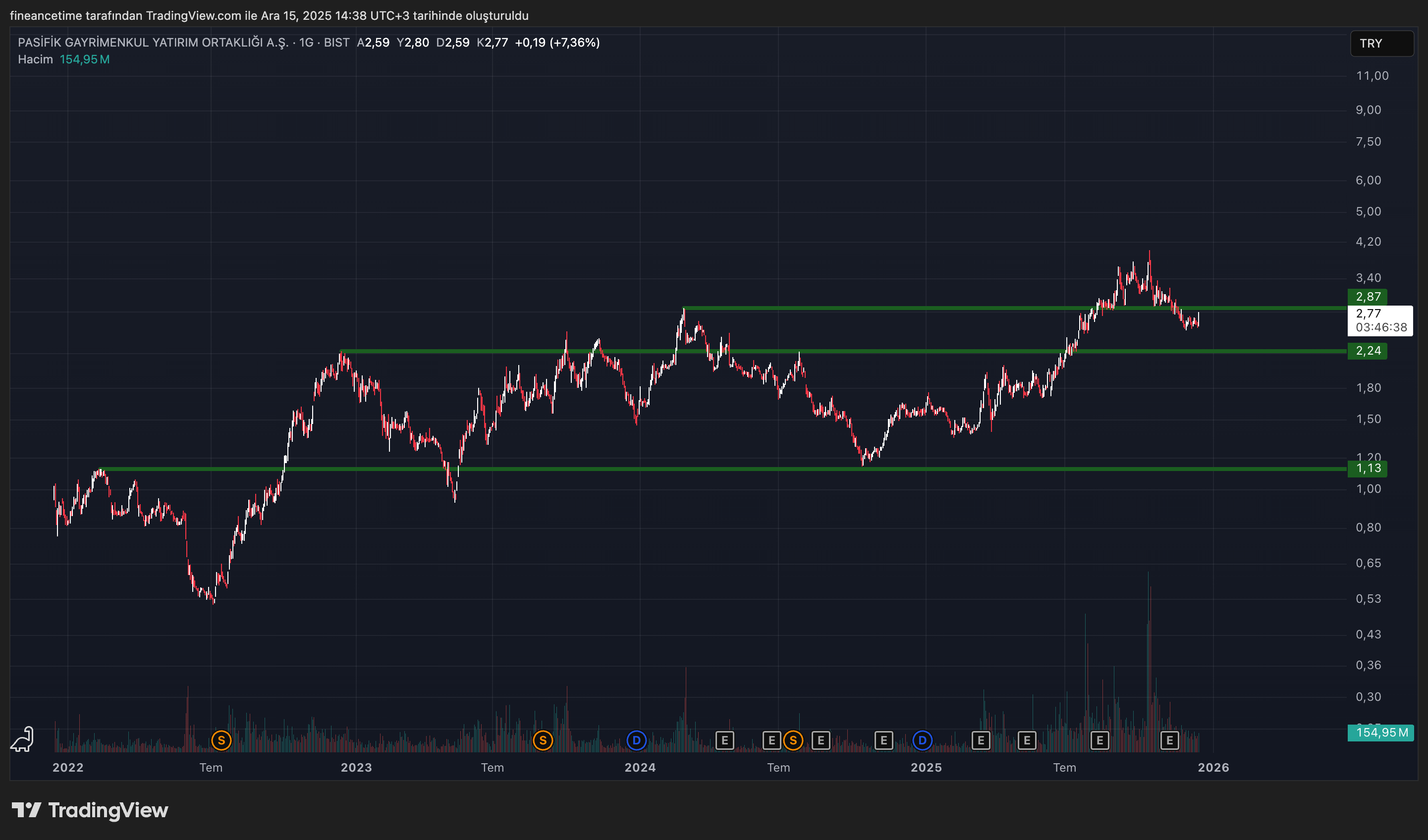Viewport: 1428px width, 840px height.
Task: Click the orange S marker near Tem 2024
Action: pos(793,740)
